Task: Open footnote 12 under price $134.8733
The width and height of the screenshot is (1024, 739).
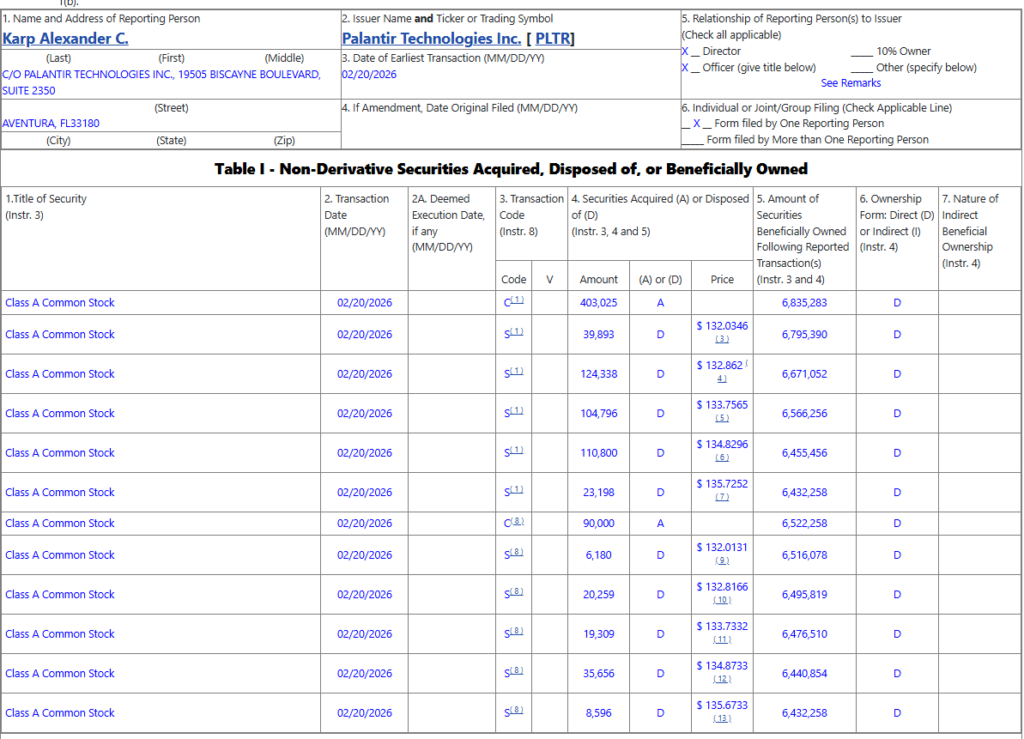Action: (x=722, y=679)
